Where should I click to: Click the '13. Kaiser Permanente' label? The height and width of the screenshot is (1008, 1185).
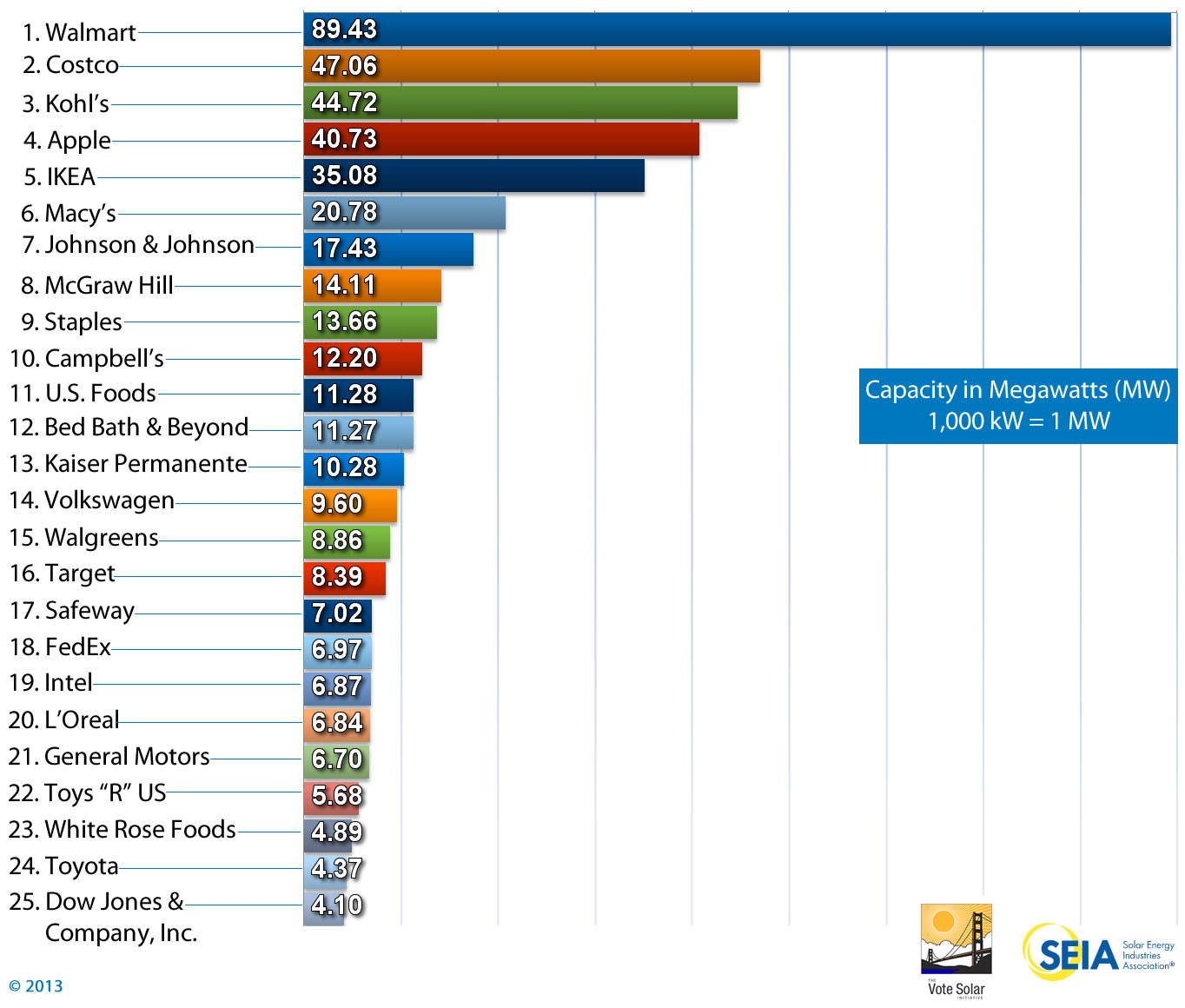(128, 464)
